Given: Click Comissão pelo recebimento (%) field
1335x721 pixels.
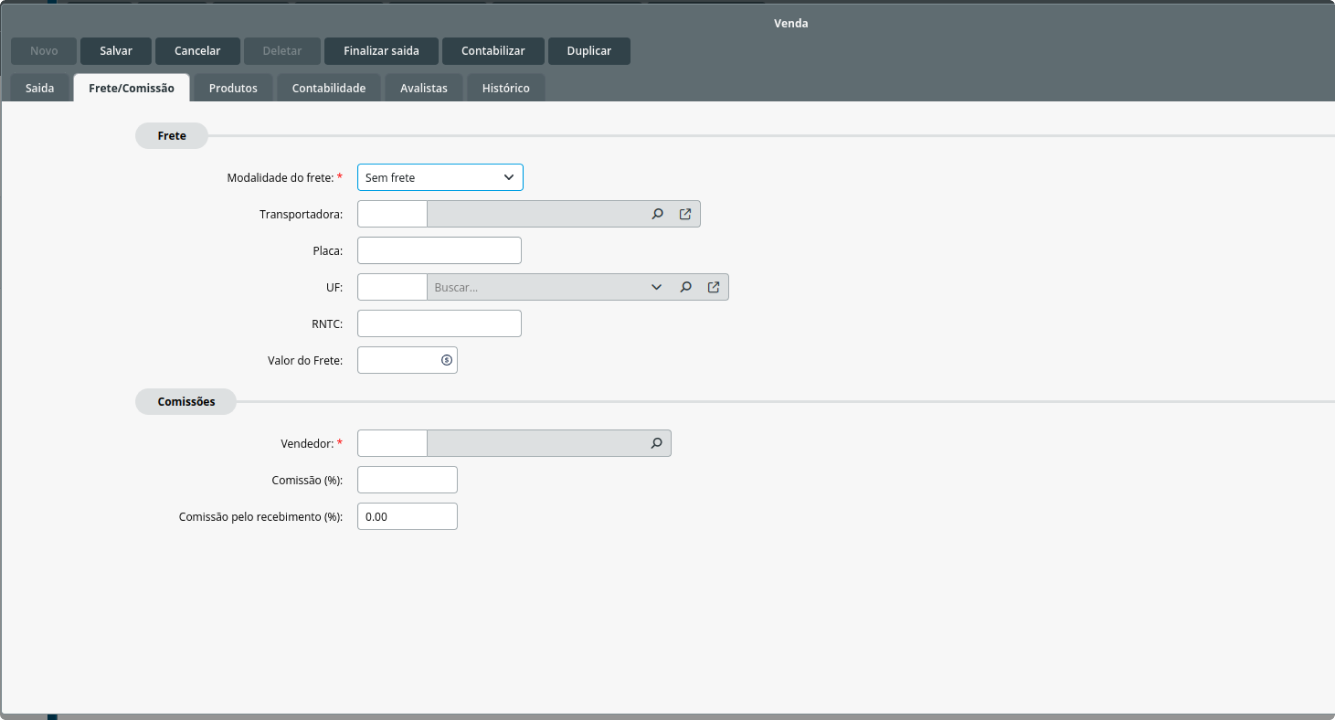Looking at the screenshot, I should [407, 516].
